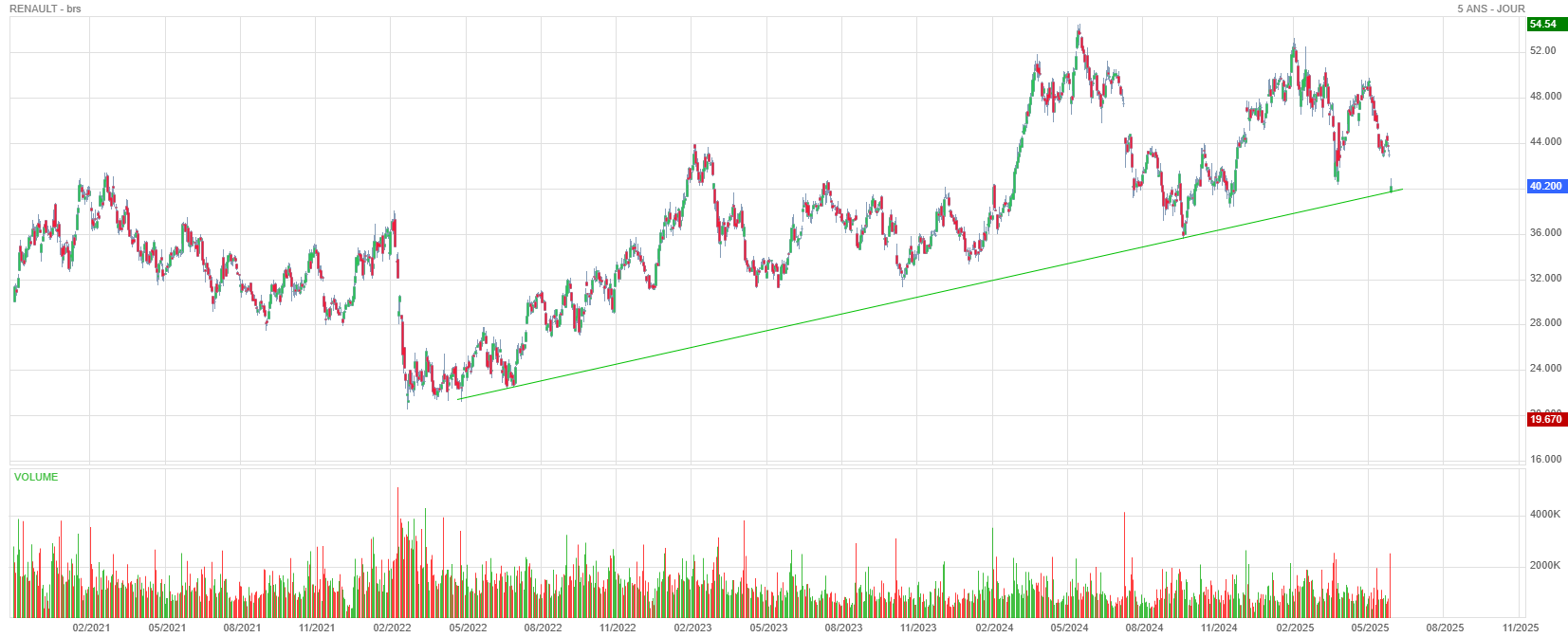This screenshot has width=1568, height=637.
Task: Click the 08/2023 date axis label
Action: [843, 628]
